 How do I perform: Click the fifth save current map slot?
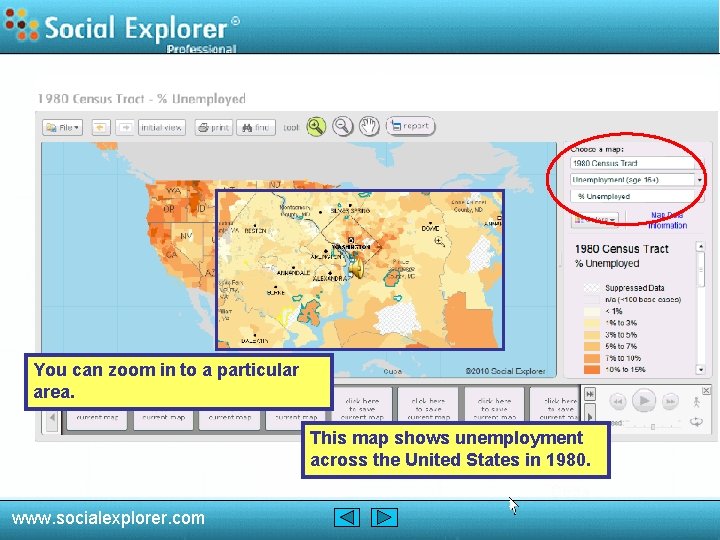tap(362, 405)
